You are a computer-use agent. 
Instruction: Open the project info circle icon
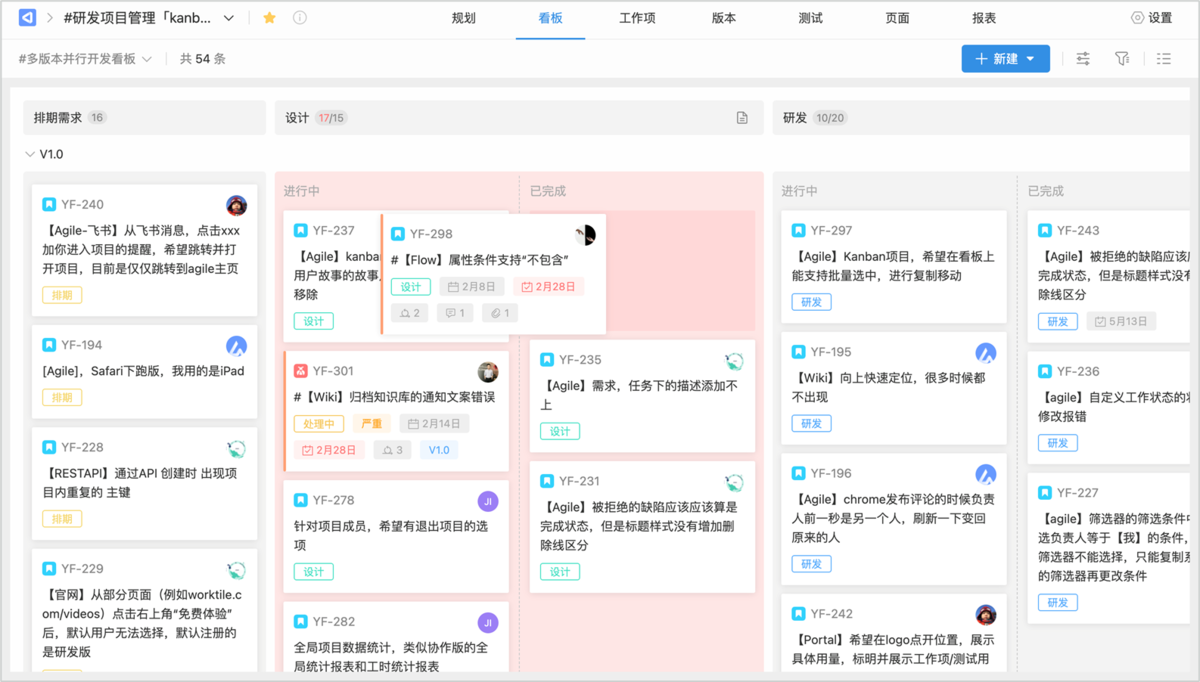(x=299, y=18)
